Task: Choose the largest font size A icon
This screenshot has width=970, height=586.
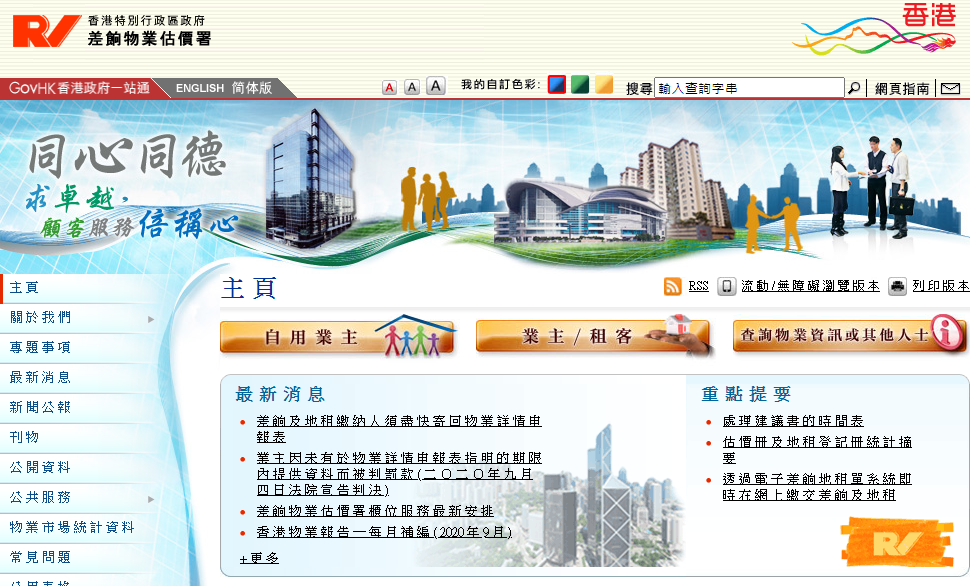Action: [x=435, y=87]
